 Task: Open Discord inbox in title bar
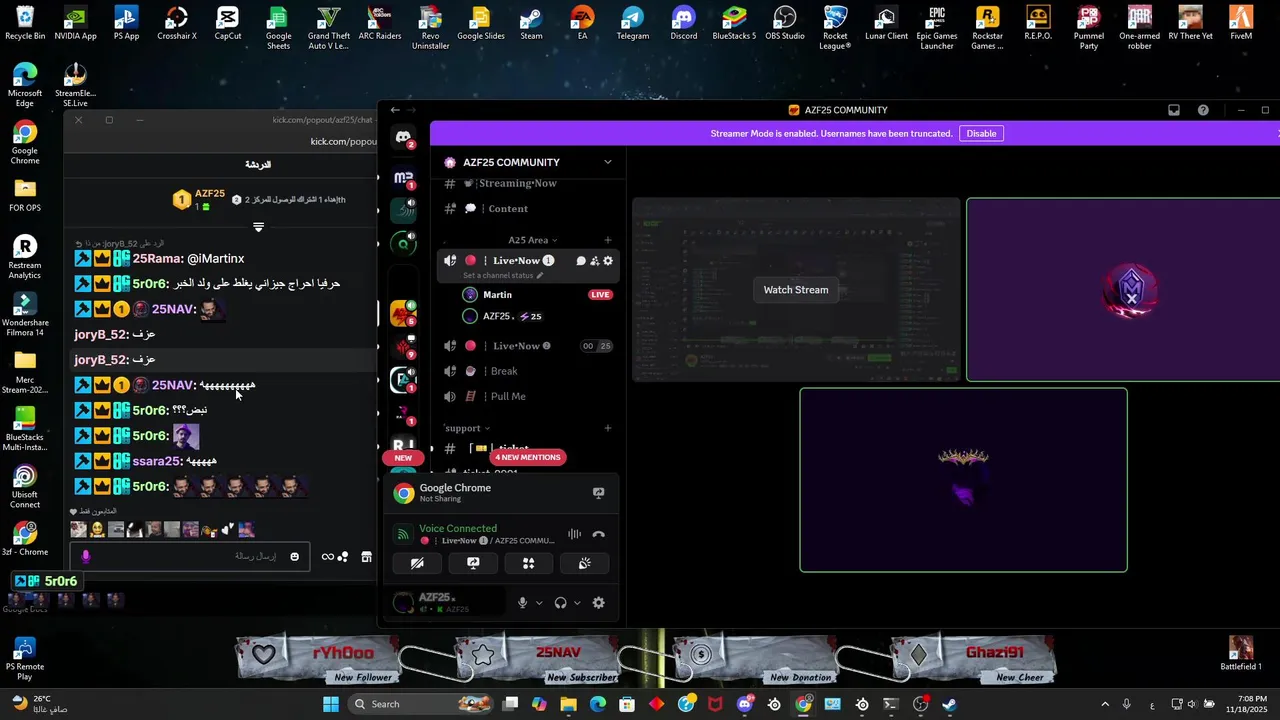tap(1174, 110)
